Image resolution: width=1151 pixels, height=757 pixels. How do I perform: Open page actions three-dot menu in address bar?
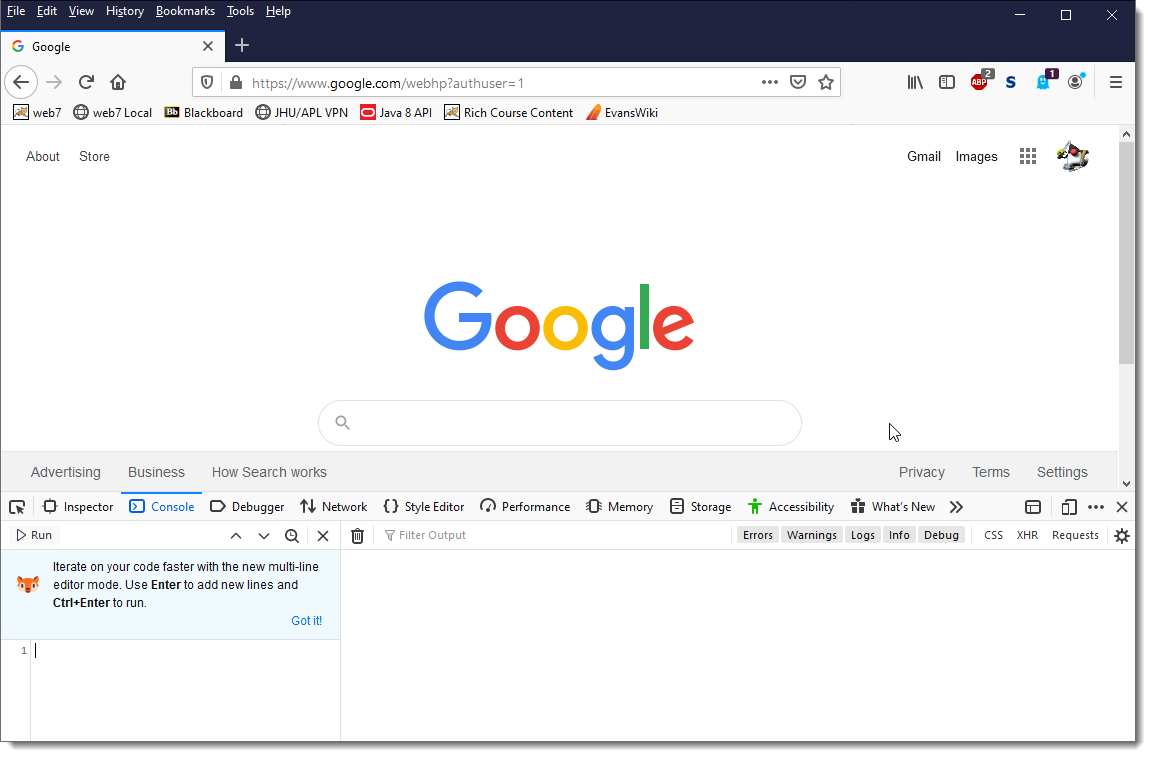[x=769, y=82]
